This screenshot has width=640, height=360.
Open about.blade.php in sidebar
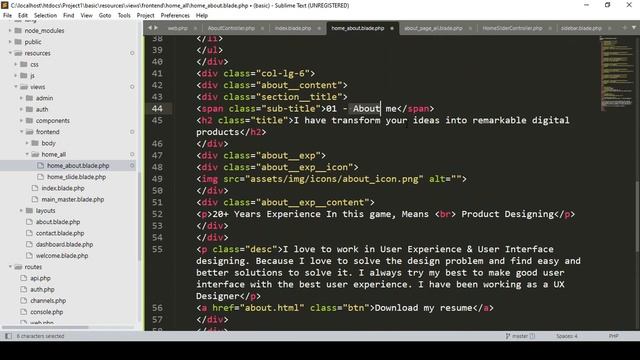[x=58, y=222]
